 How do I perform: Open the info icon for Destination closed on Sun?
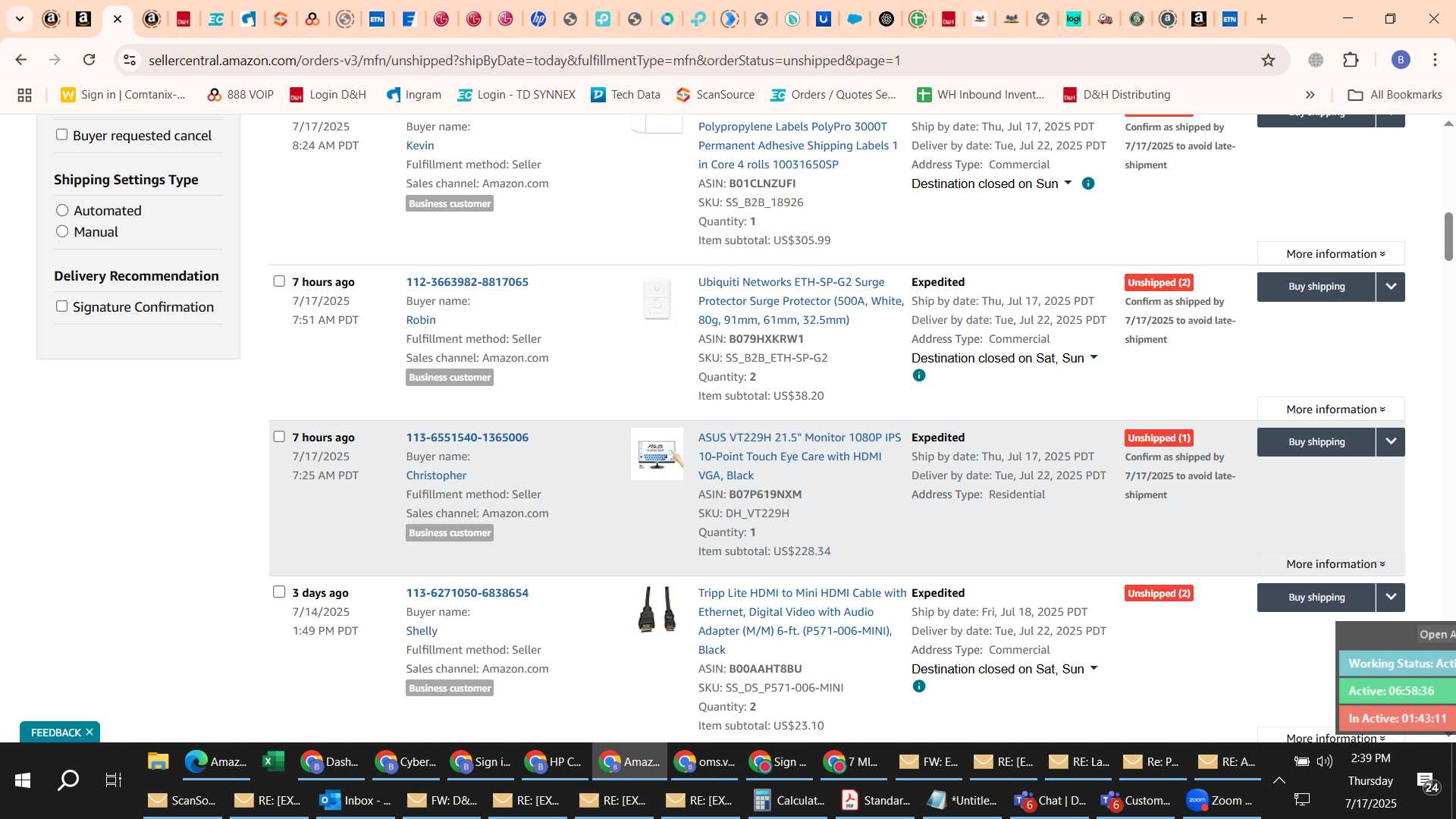tap(1088, 184)
